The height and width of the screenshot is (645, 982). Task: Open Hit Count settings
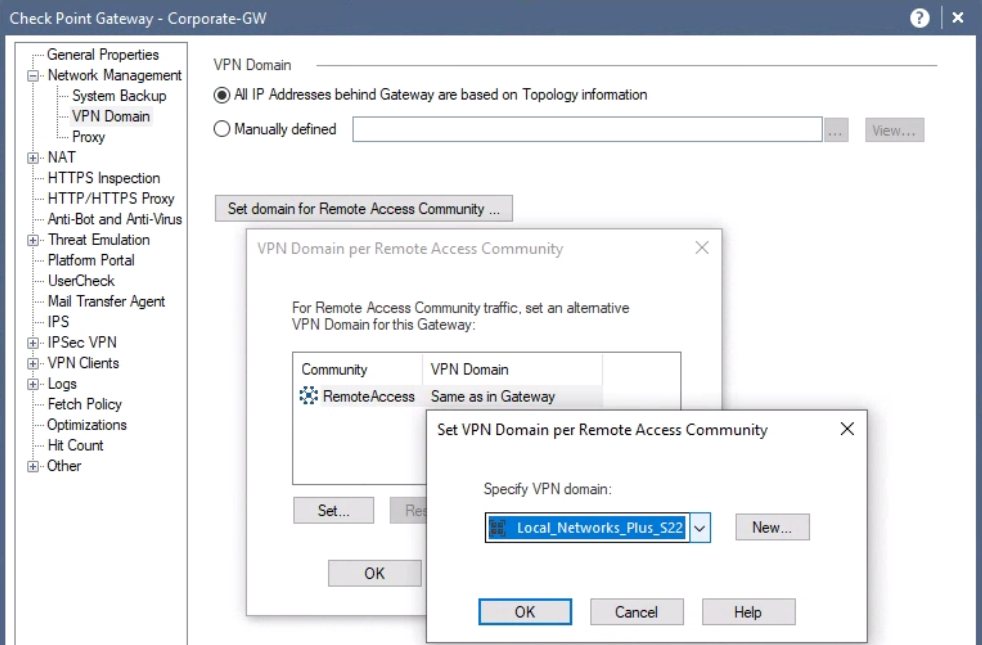[75, 445]
